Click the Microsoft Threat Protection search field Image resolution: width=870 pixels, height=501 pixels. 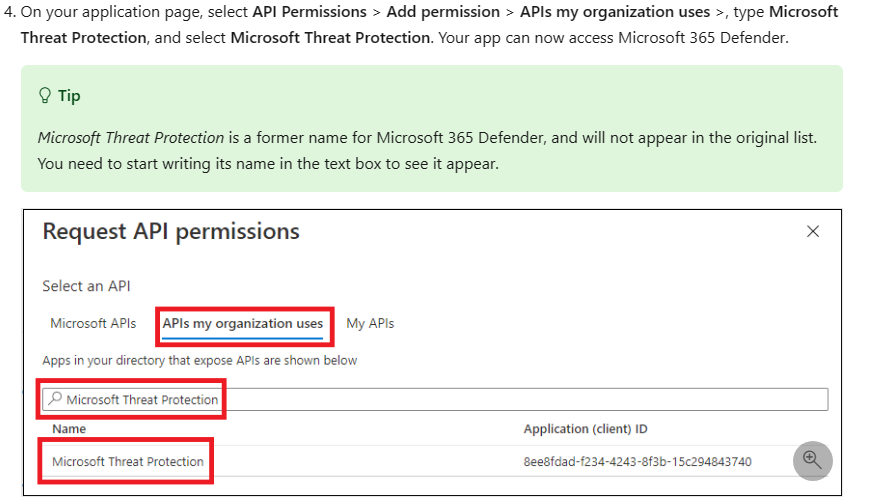pyautogui.click(x=435, y=399)
